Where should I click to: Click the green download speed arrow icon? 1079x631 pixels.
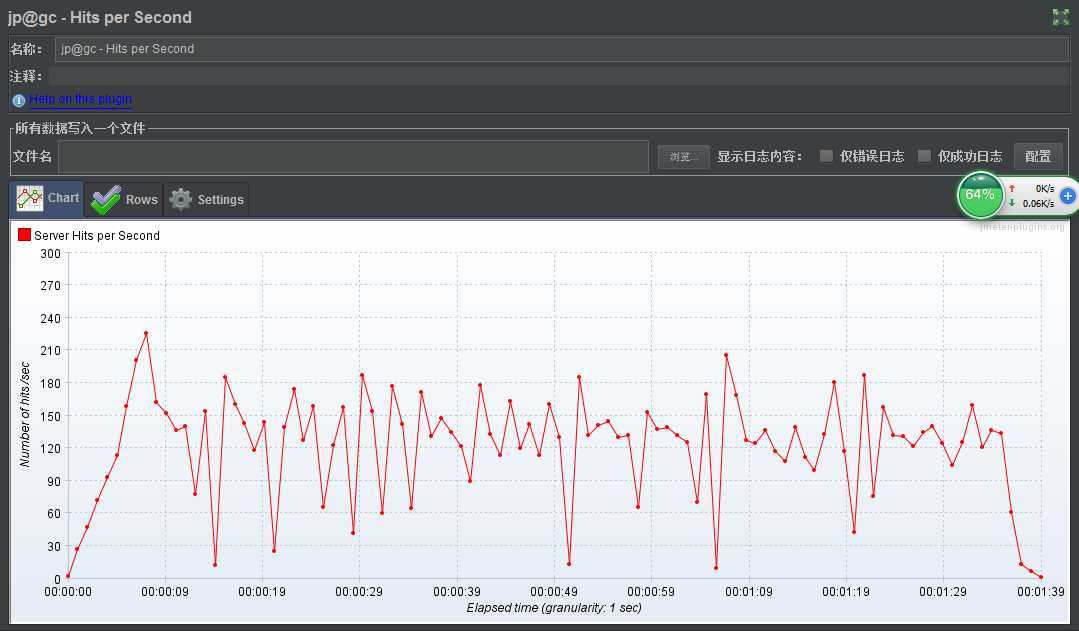coord(1012,203)
